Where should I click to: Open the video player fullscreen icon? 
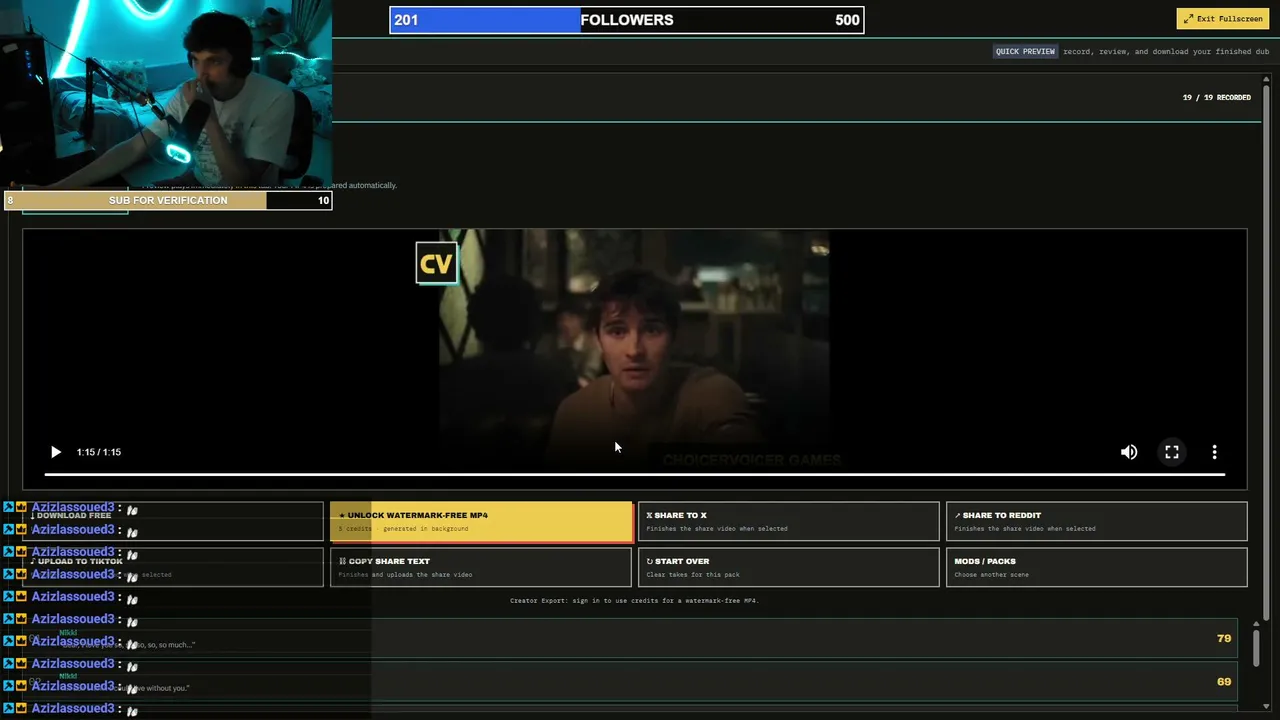1172,452
